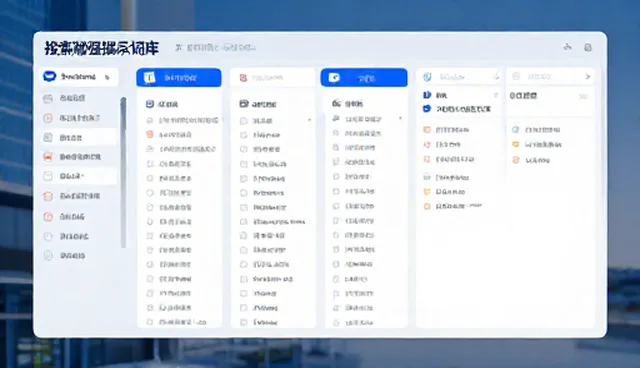The image size is (640, 368).
Task: Click the dark folder icon heading the second column list
Action: point(244,104)
